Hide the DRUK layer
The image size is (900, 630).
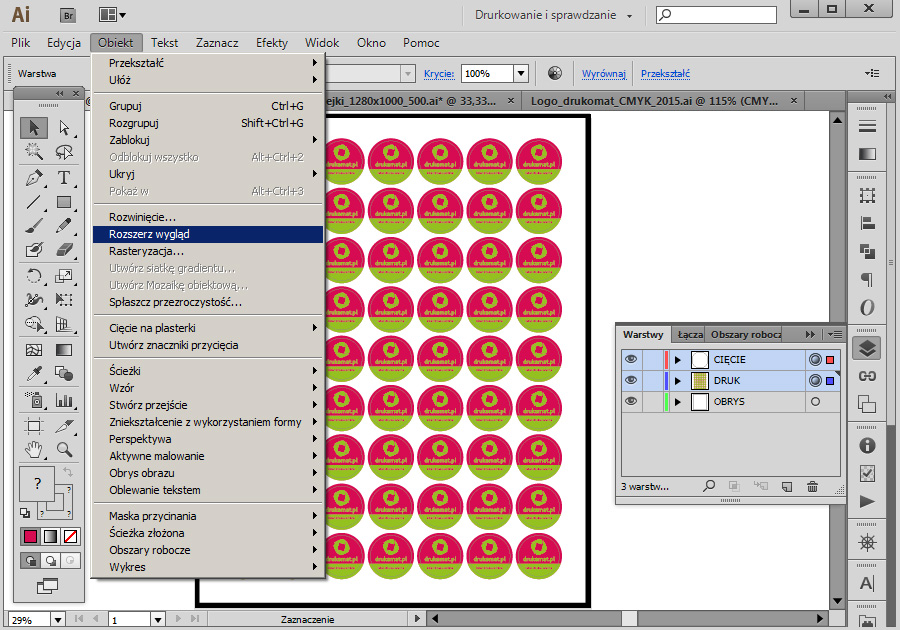[x=631, y=380]
